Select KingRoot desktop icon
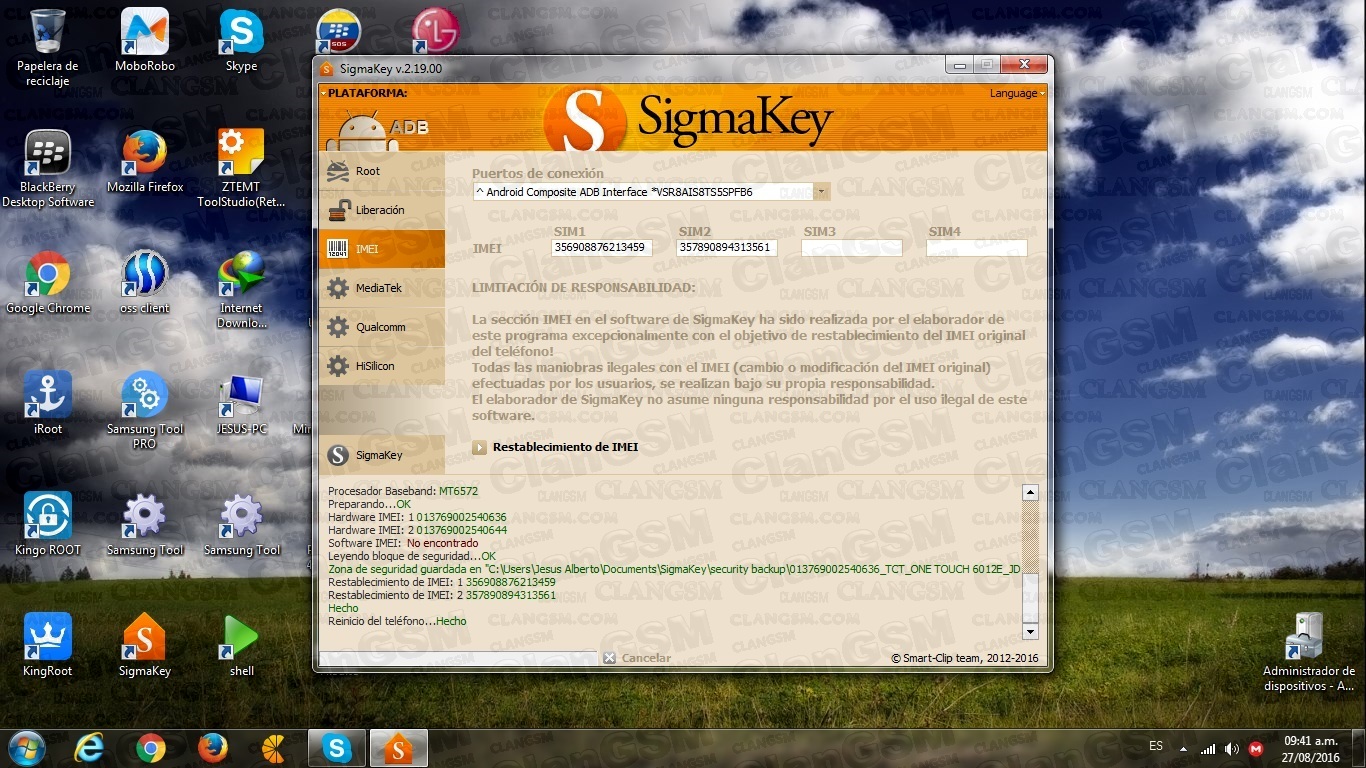Screen dimensions: 1366x768 [48, 646]
